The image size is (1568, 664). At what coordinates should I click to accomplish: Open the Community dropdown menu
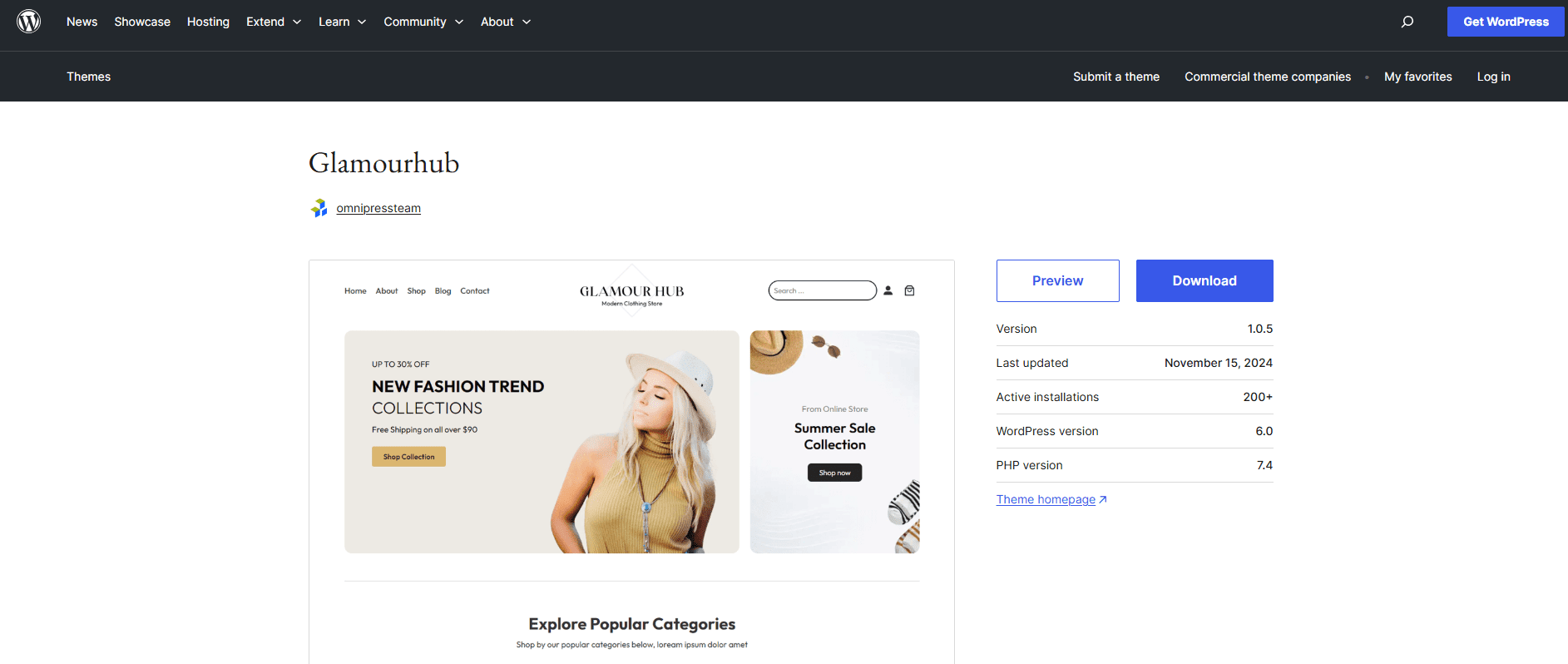click(x=423, y=22)
